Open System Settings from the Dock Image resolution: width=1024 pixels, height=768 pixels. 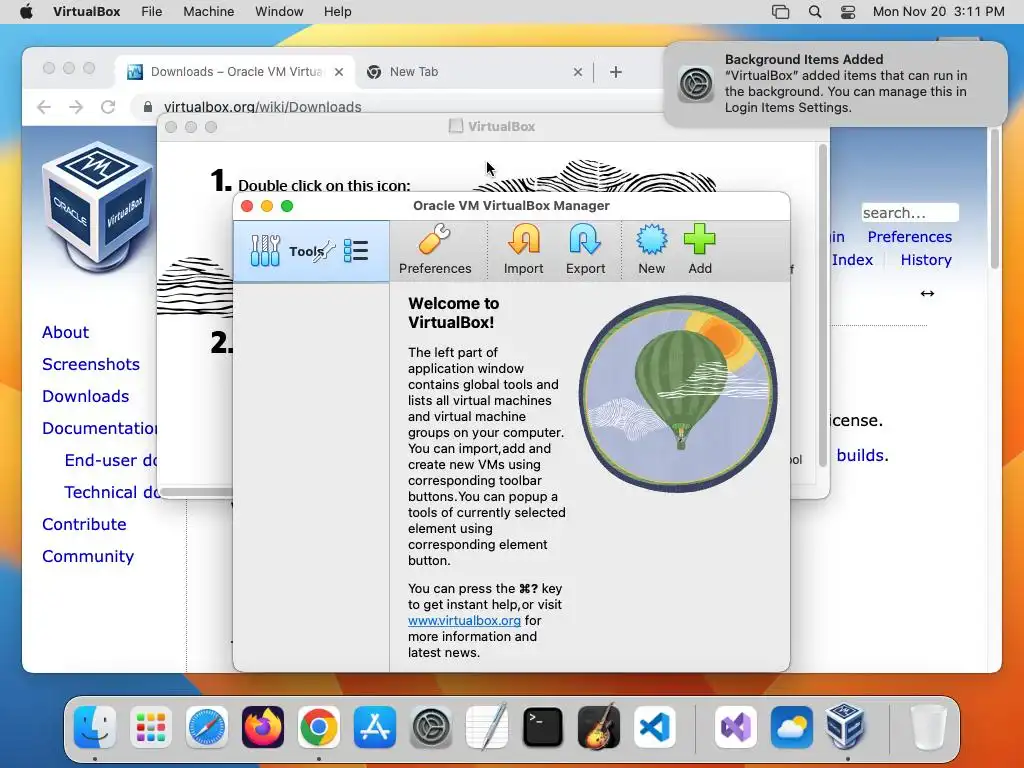pos(431,727)
